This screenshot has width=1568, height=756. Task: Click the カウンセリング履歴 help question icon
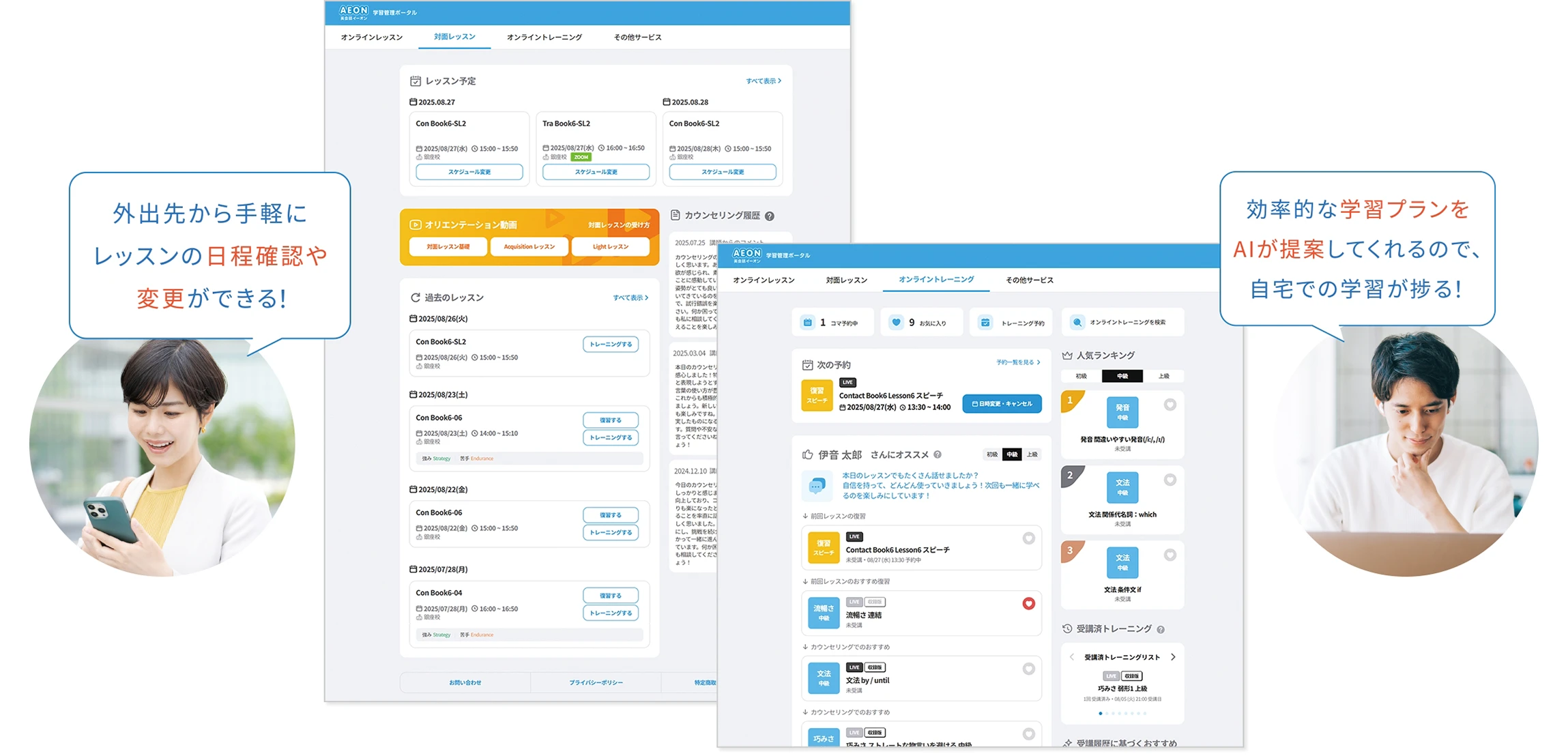point(770,216)
